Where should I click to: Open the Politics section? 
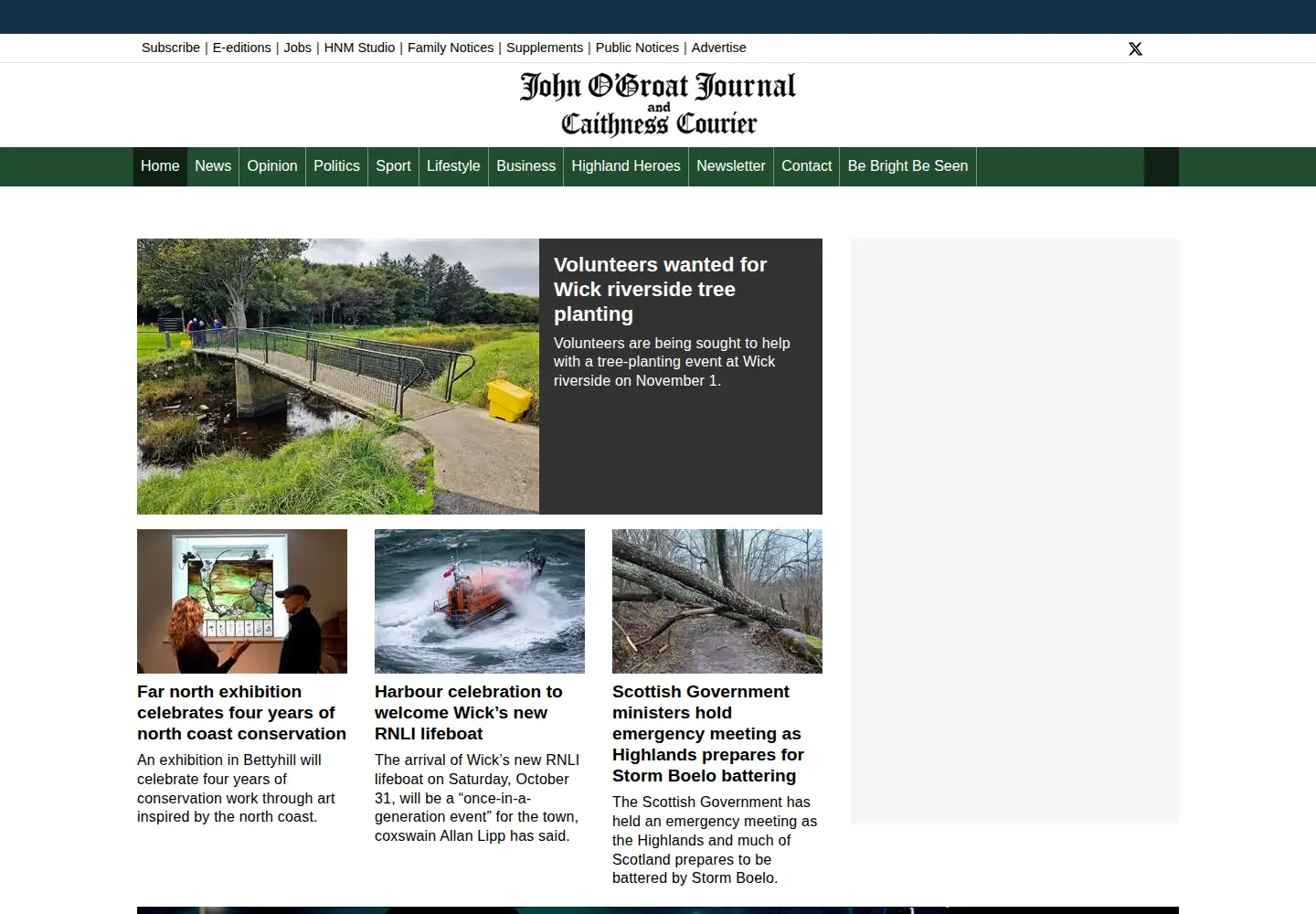click(x=336, y=166)
